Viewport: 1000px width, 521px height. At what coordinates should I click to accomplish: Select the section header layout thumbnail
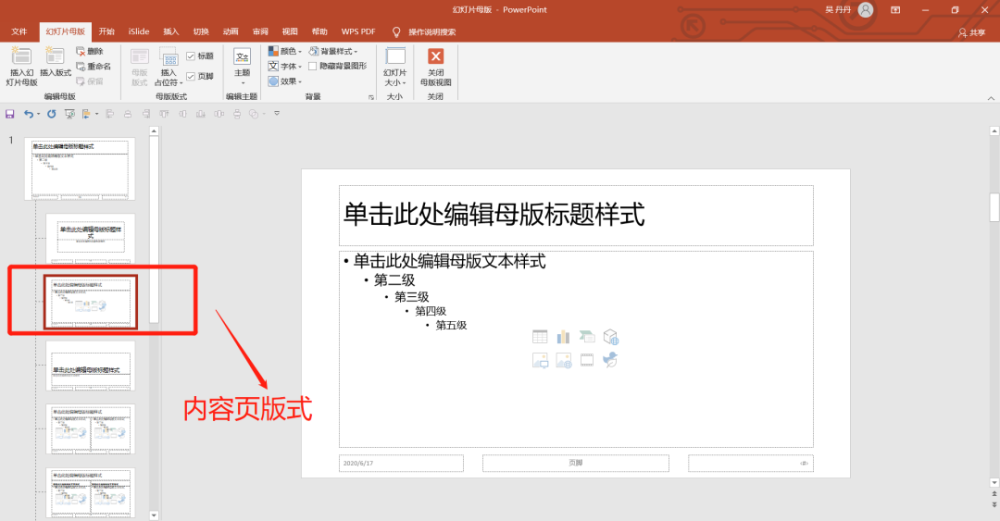[x=91, y=365]
